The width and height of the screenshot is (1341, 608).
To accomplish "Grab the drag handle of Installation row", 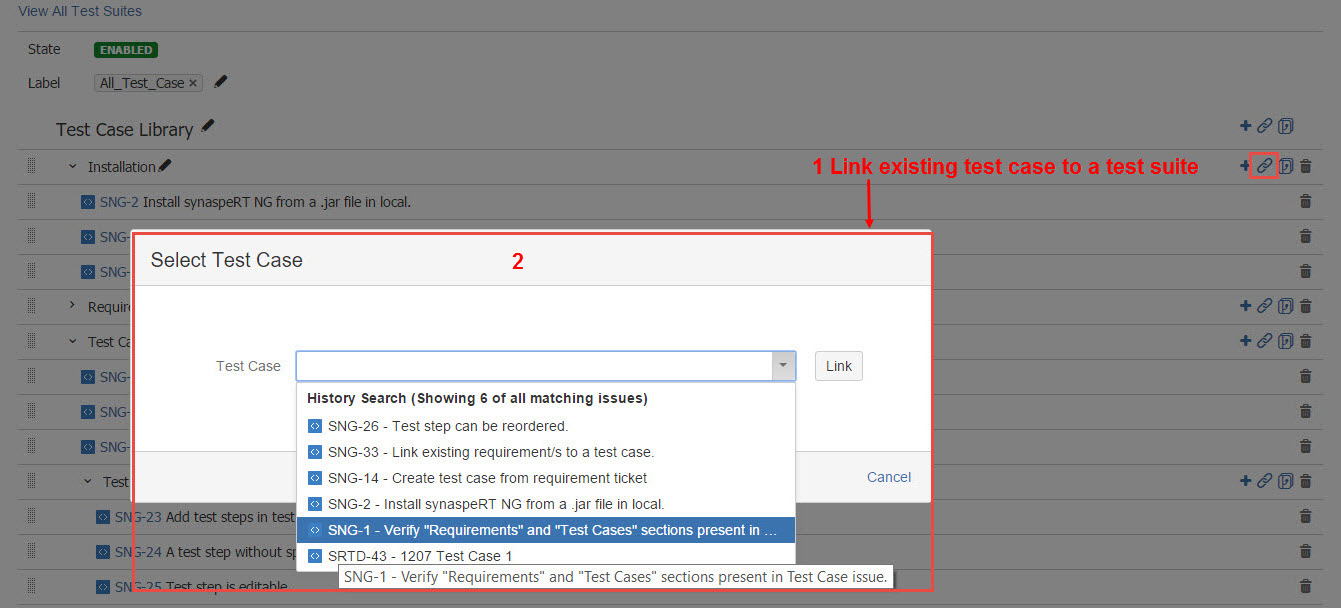I will 31,166.
